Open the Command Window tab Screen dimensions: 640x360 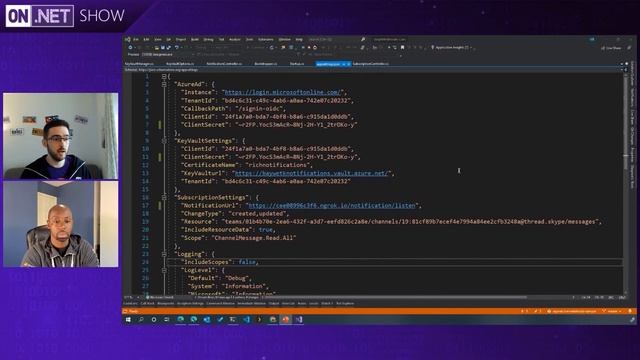click(220, 303)
